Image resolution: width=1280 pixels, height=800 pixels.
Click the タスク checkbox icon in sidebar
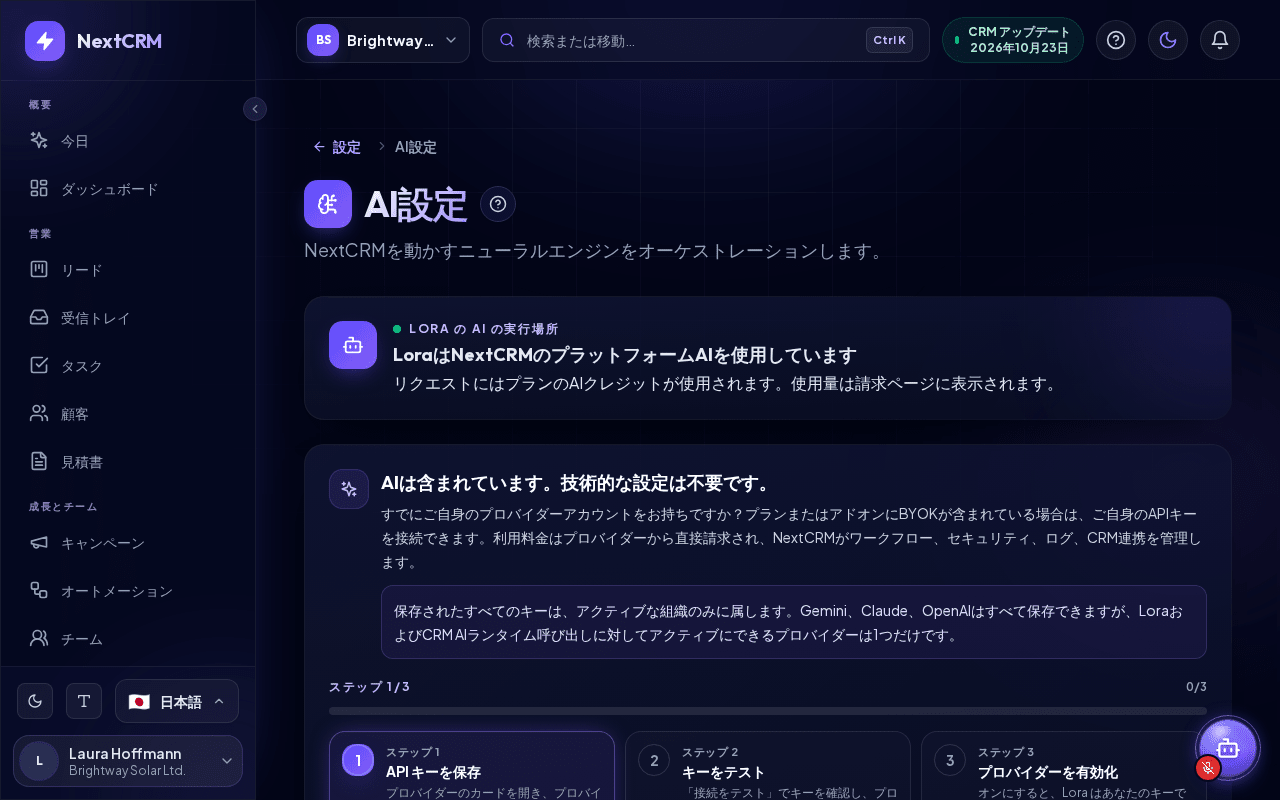39,366
